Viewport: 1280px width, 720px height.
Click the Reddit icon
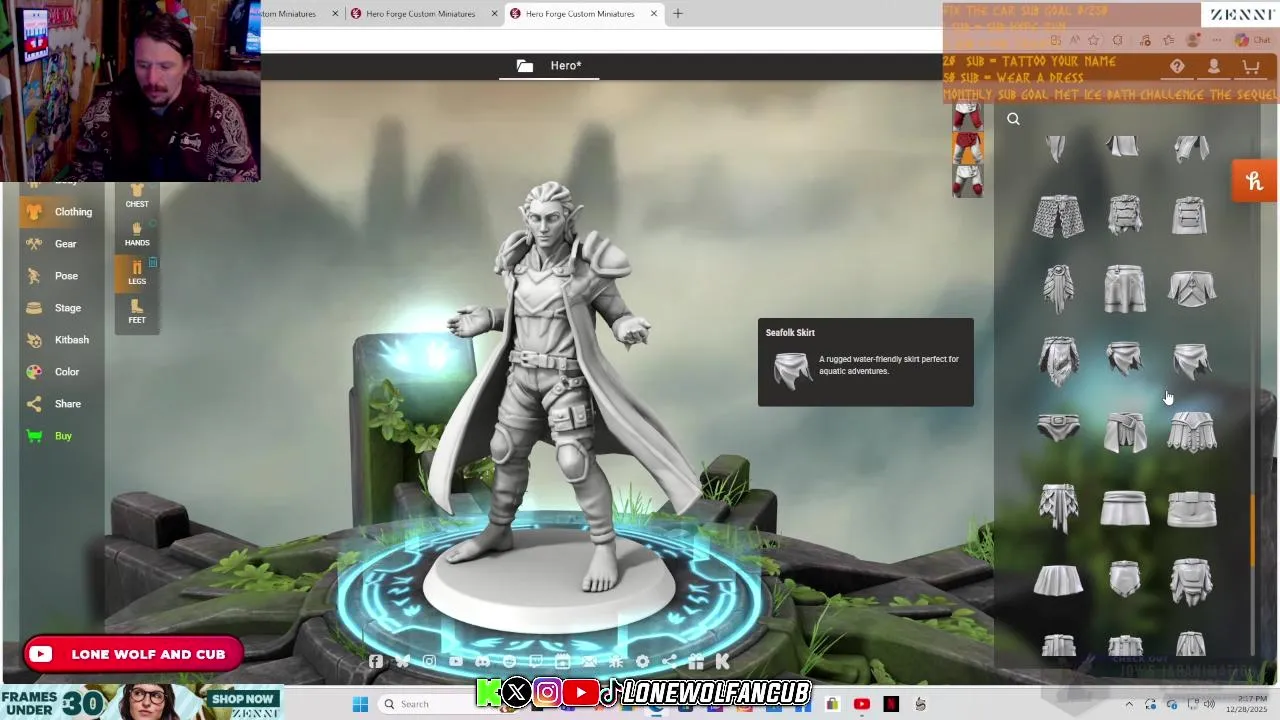point(509,661)
